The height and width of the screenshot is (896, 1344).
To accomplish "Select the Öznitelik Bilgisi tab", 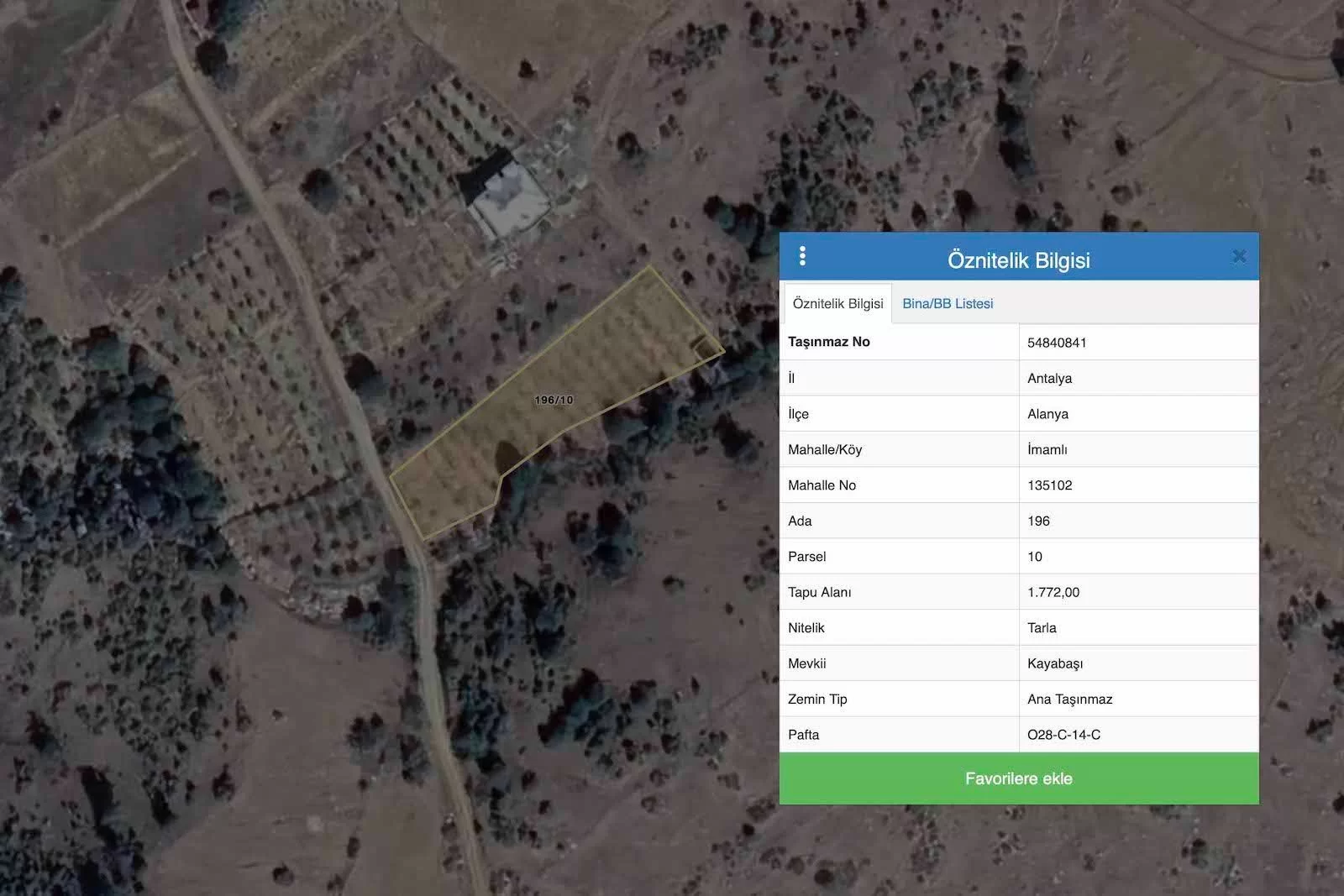I will [x=837, y=304].
